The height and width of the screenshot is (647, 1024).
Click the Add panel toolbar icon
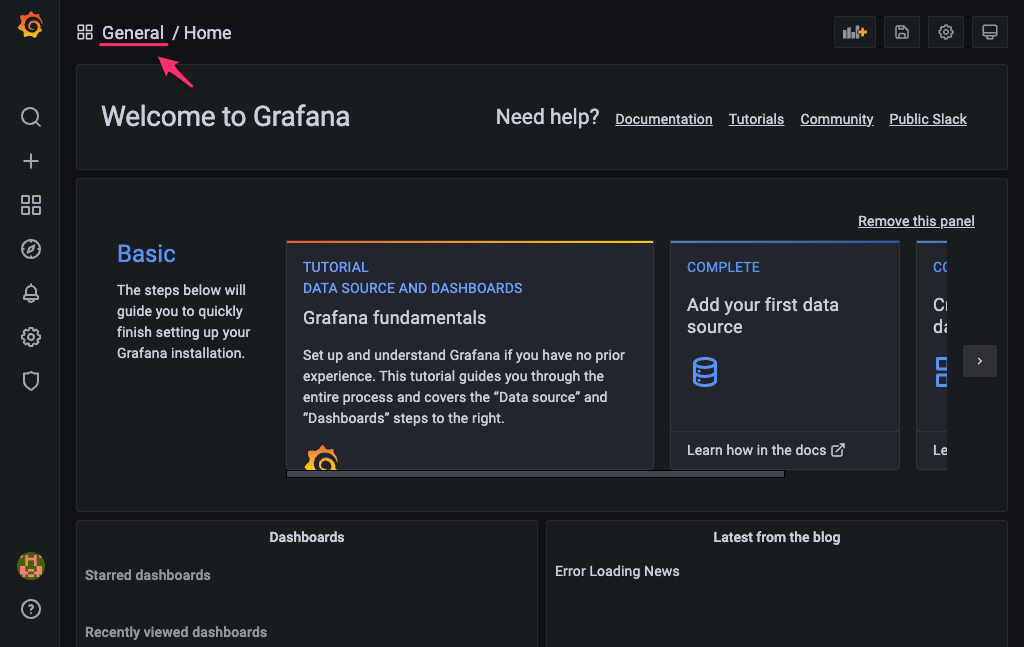coord(854,32)
